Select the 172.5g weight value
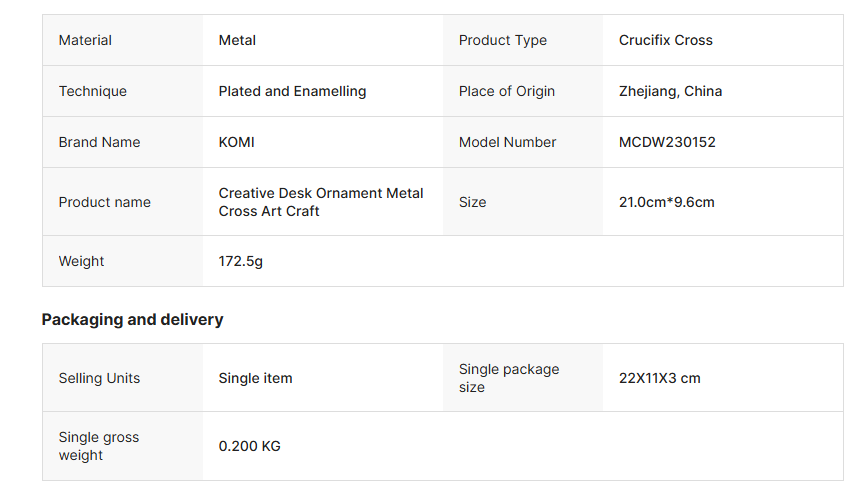 click(240, 261)
